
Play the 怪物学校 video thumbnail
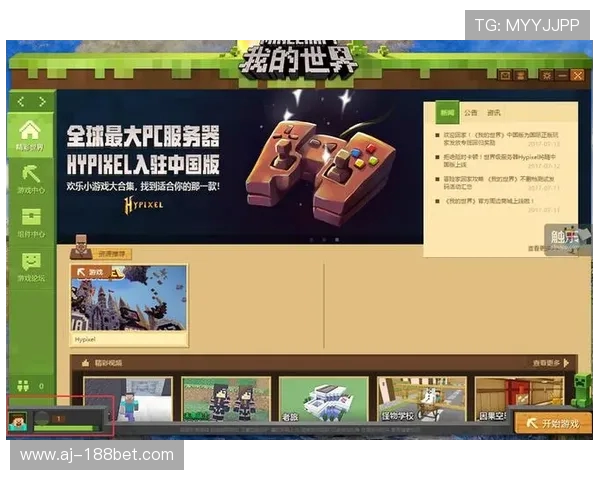point(422,399)
